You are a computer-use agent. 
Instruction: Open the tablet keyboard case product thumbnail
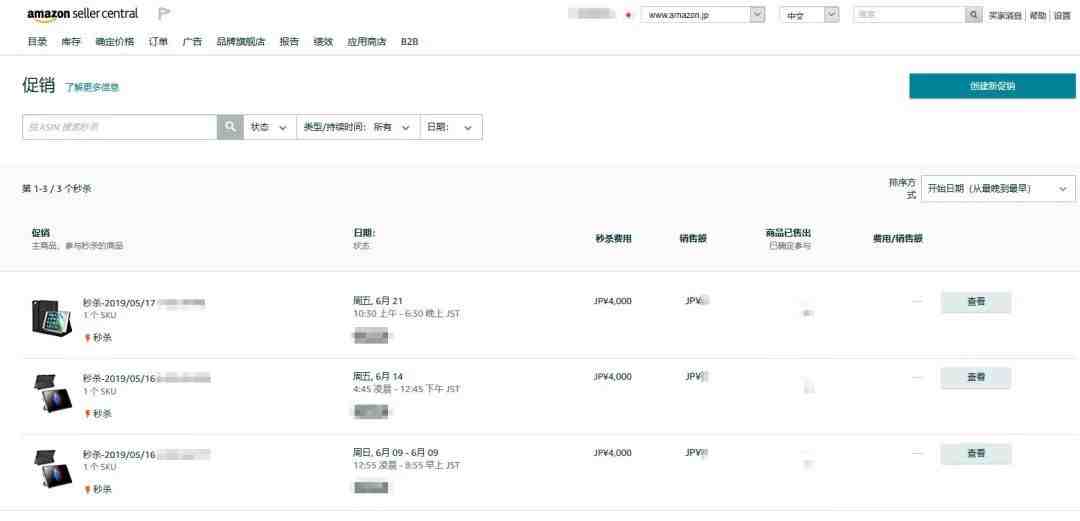(x=50, y=316)
